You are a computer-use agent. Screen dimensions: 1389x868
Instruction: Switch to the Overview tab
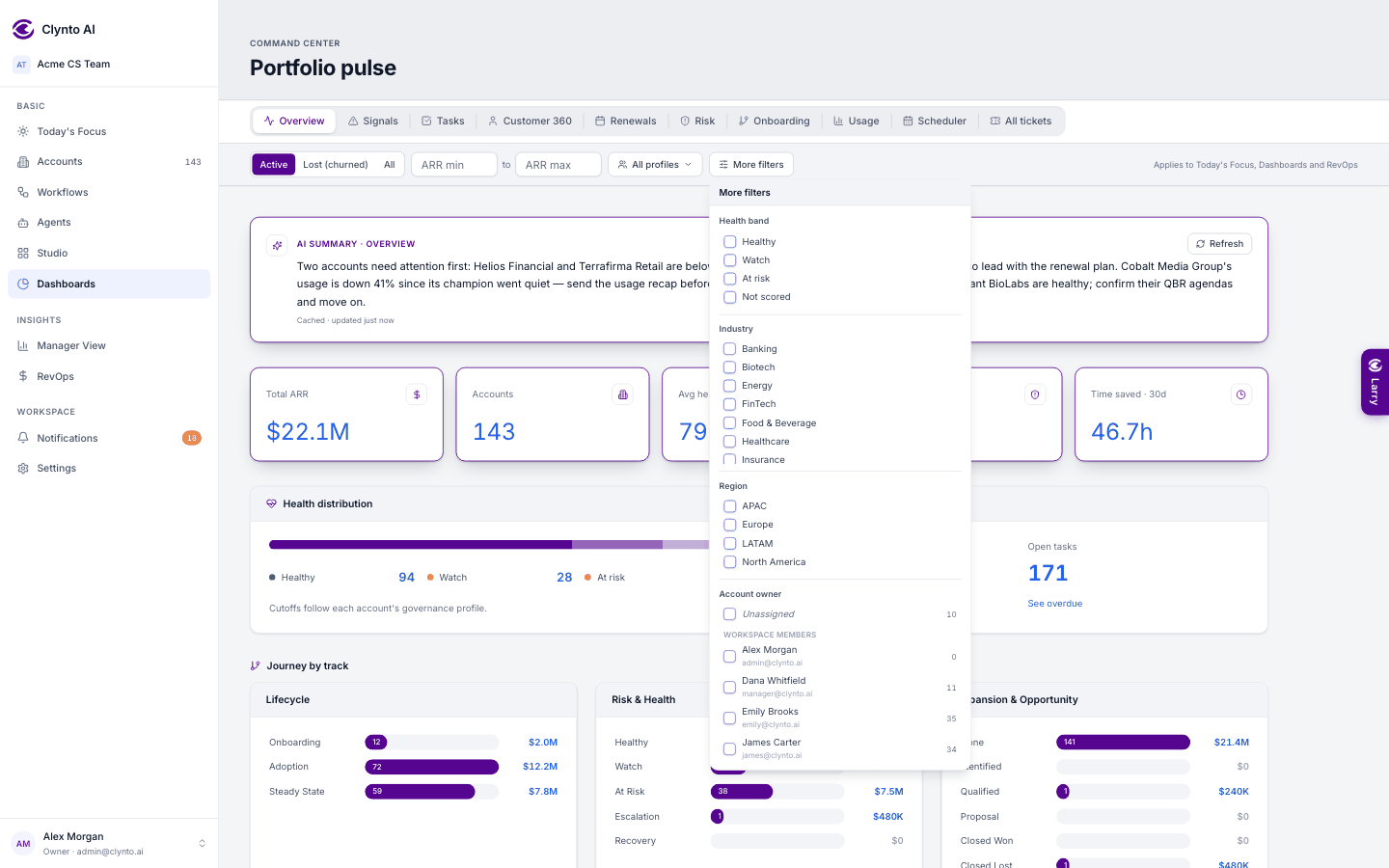pos(294,121)
